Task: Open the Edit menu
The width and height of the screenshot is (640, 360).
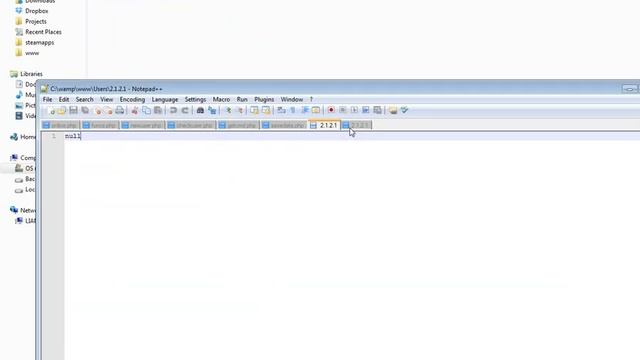Action: point(64,100)
